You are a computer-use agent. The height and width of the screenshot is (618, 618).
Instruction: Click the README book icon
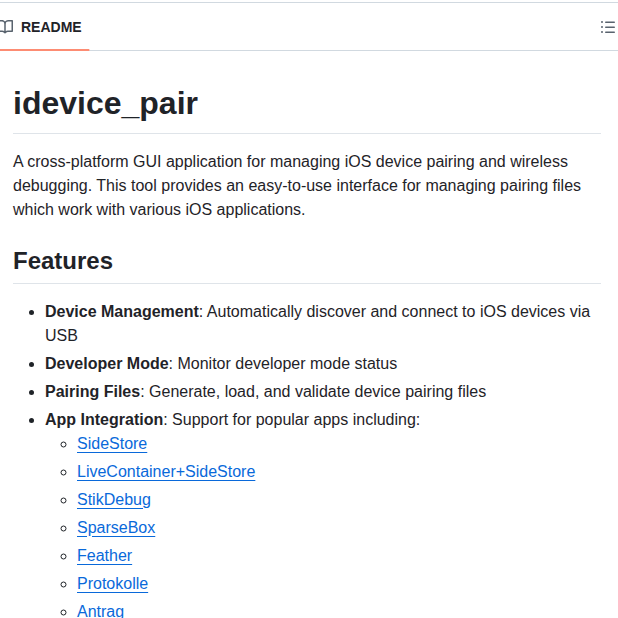point(6,27)
